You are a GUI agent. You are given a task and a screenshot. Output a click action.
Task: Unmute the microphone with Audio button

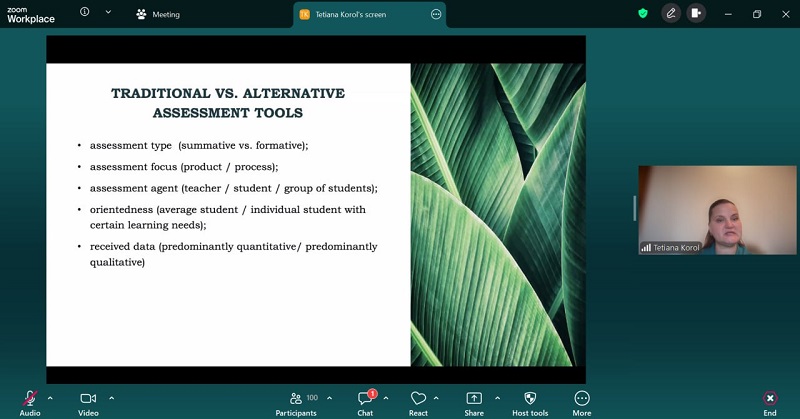[x=30, y=399]
